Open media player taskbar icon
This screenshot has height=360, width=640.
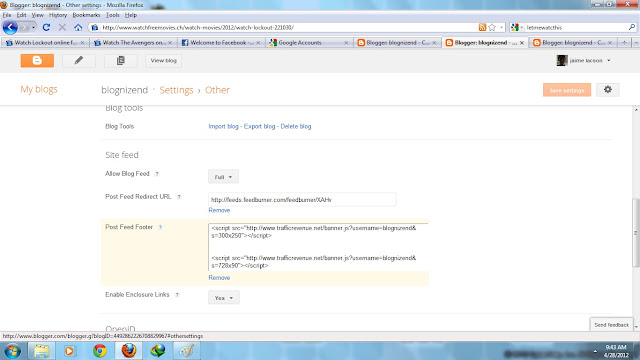pyautogui.click(x=69, y=351)
